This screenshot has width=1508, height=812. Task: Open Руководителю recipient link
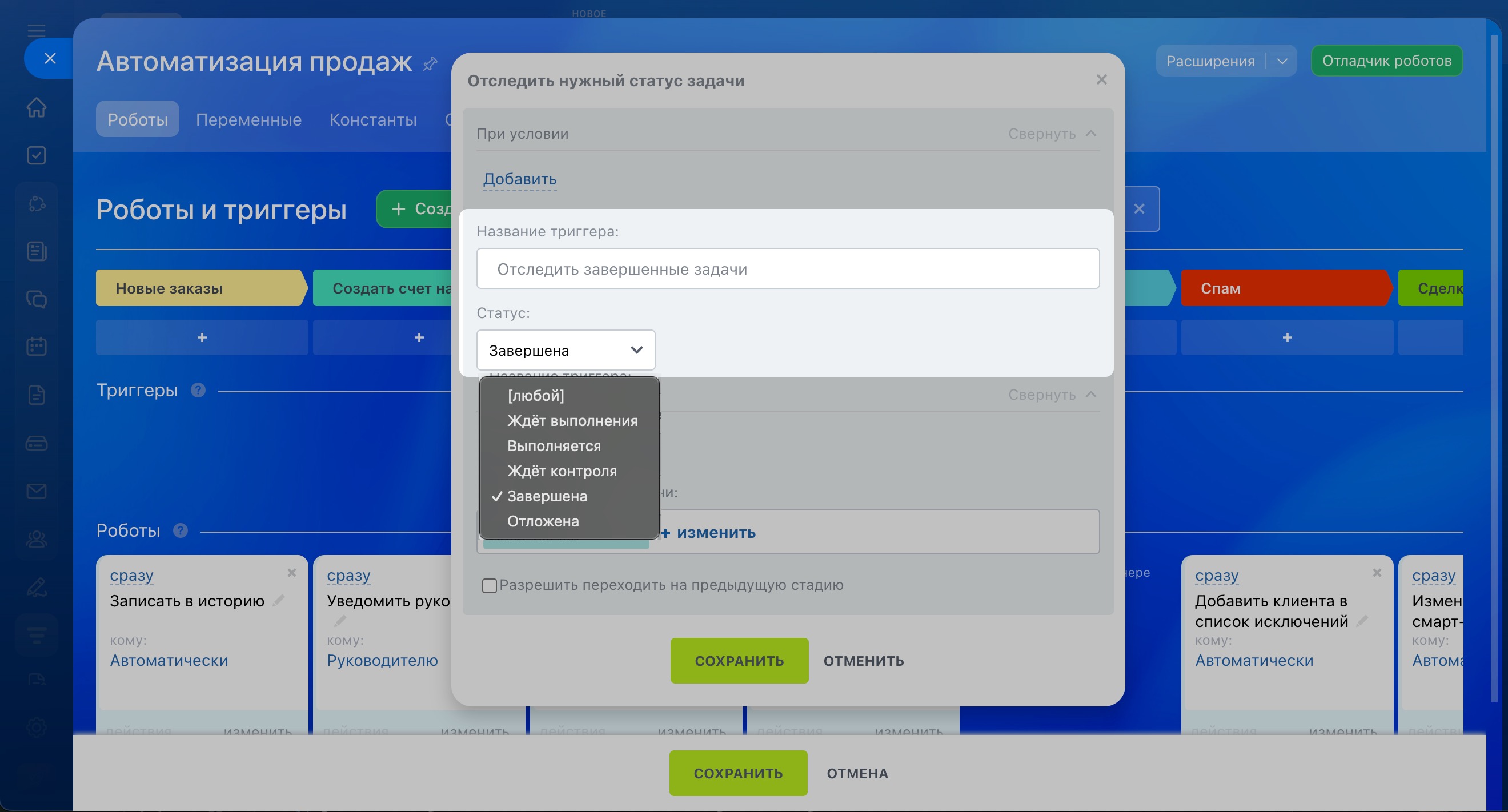pos(382,661)
